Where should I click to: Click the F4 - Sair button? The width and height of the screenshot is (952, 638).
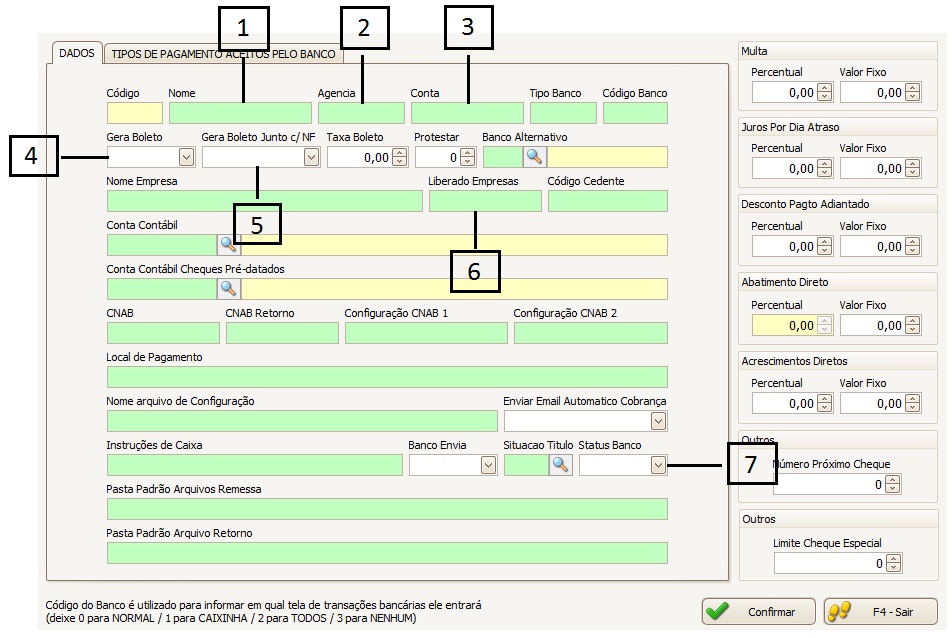(881, 612)
